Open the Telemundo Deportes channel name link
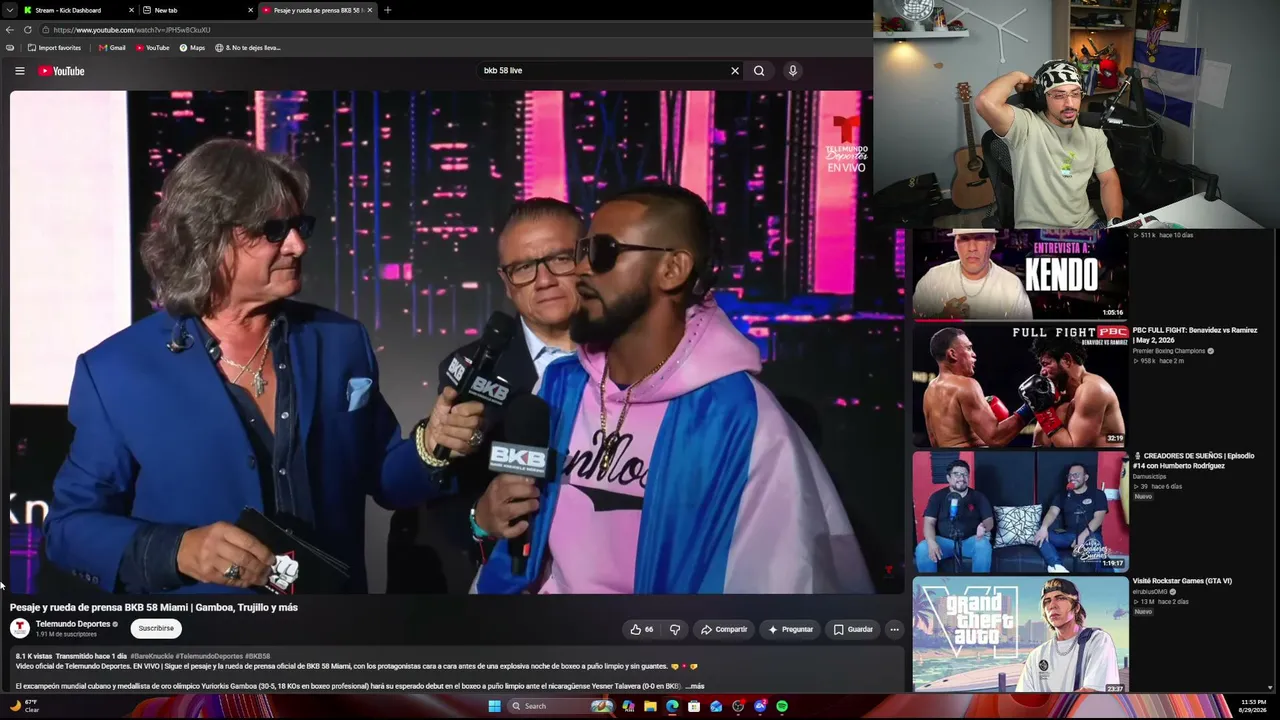The width and height of the screenshot is (1280, 720). point(73,624)
